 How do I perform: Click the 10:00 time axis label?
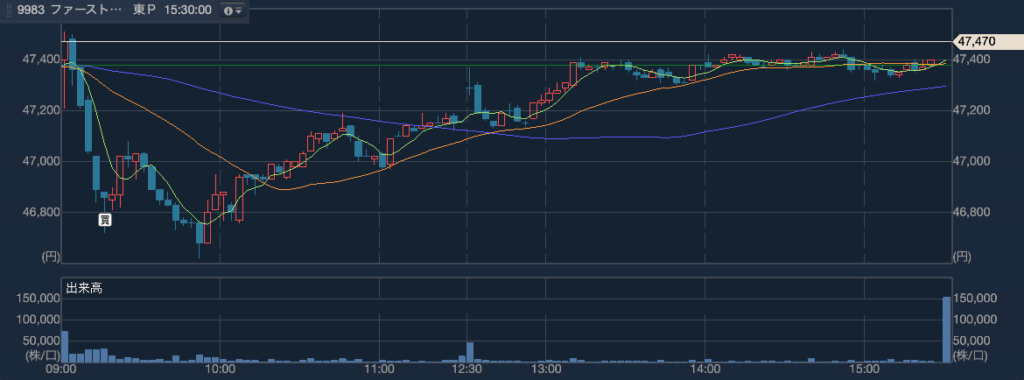click(x=220, y=370)
